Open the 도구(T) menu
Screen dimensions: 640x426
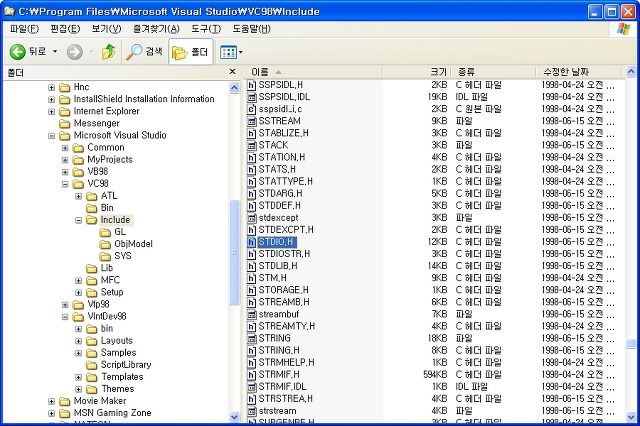(206, 29)
